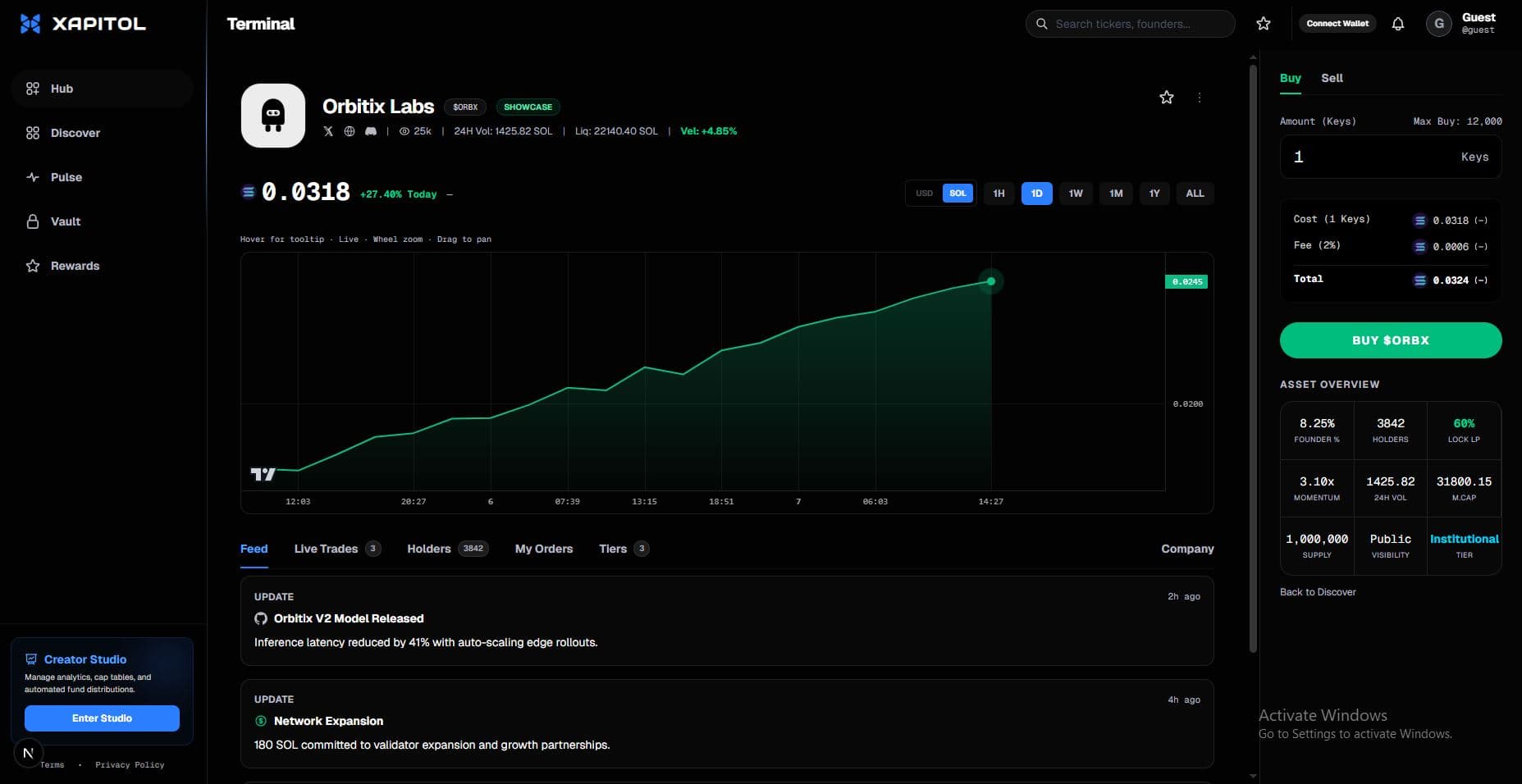Select the Pulse activity icon
The width and height of the screenshot is (1522, 784).
[x=33, y=177]
